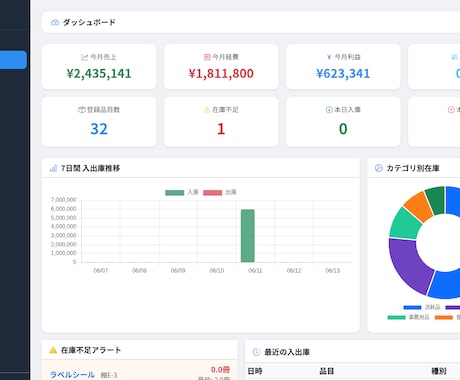Click the 06/13 date label on chart axis
The image size is (460, 380).
(333, 271)
